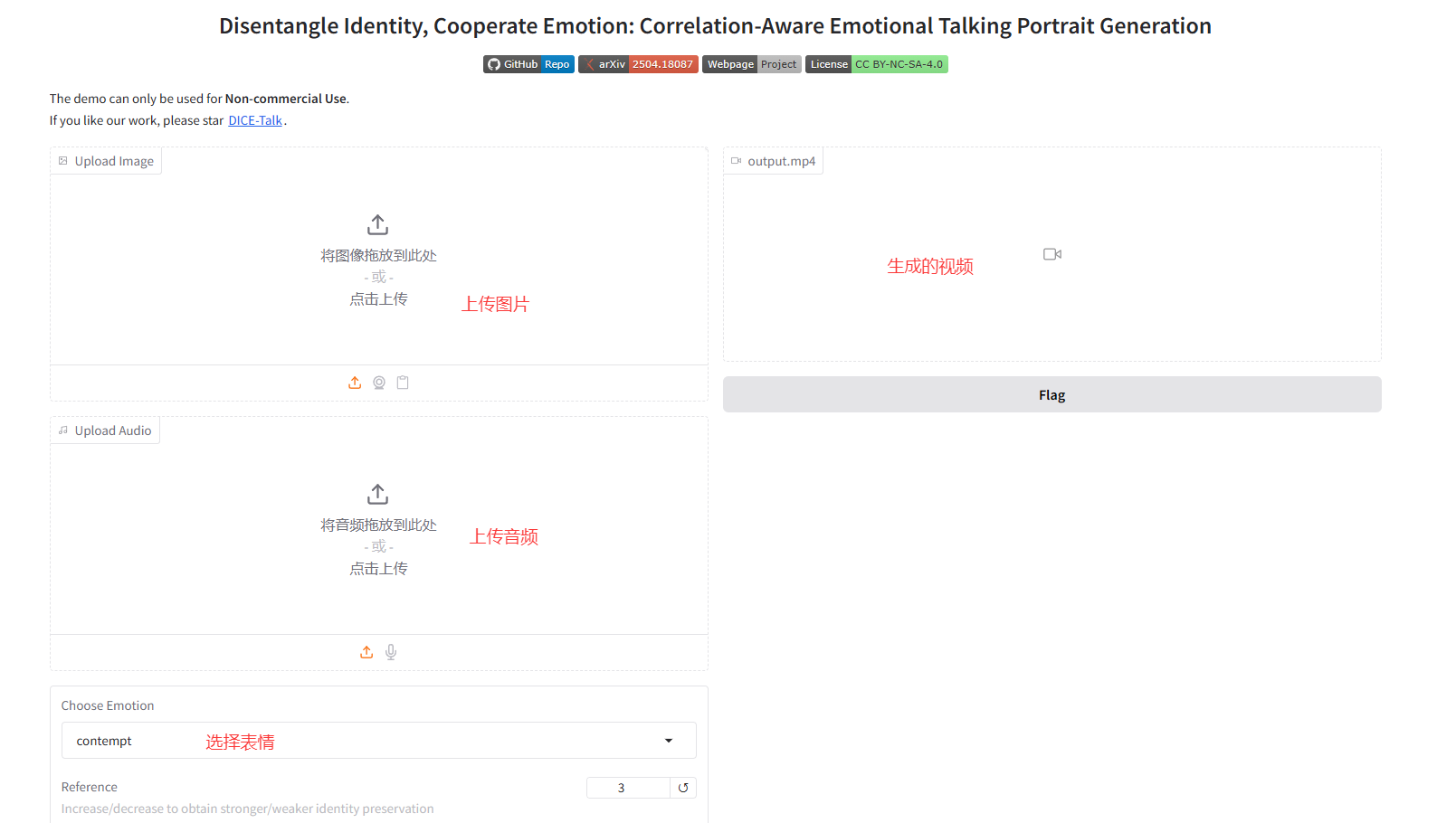Click the upload arrow in audio drop area
Viewport: 1456px width, 823px height.
click(378, 494)
